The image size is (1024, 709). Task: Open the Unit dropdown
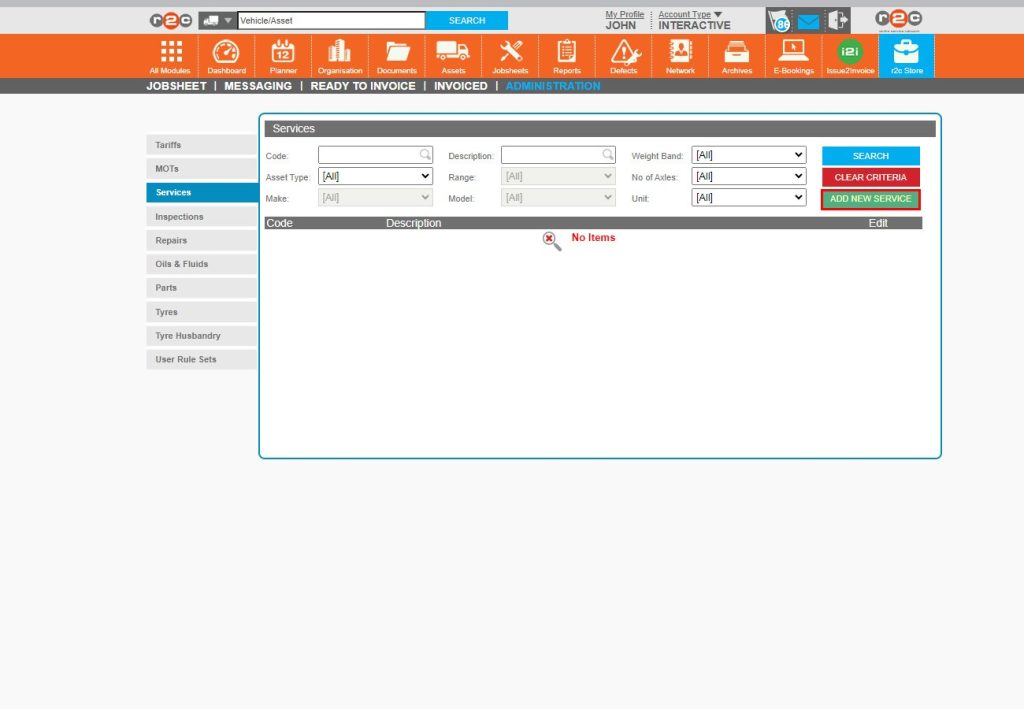click(748, 197)
